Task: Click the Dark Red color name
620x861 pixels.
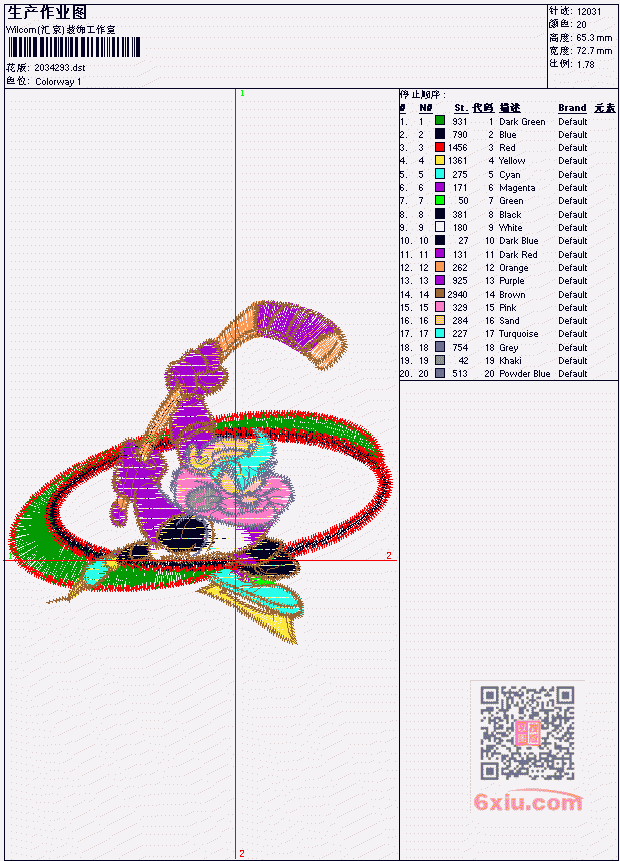Action: tap(518, 255)
